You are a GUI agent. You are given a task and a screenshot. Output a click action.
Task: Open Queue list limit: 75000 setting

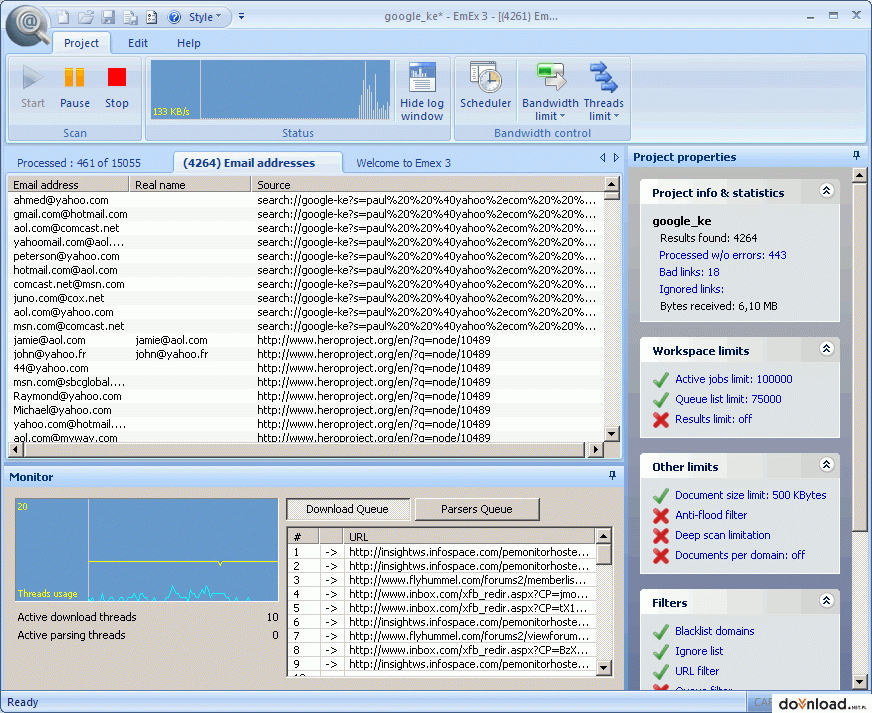tap(728, 399)
